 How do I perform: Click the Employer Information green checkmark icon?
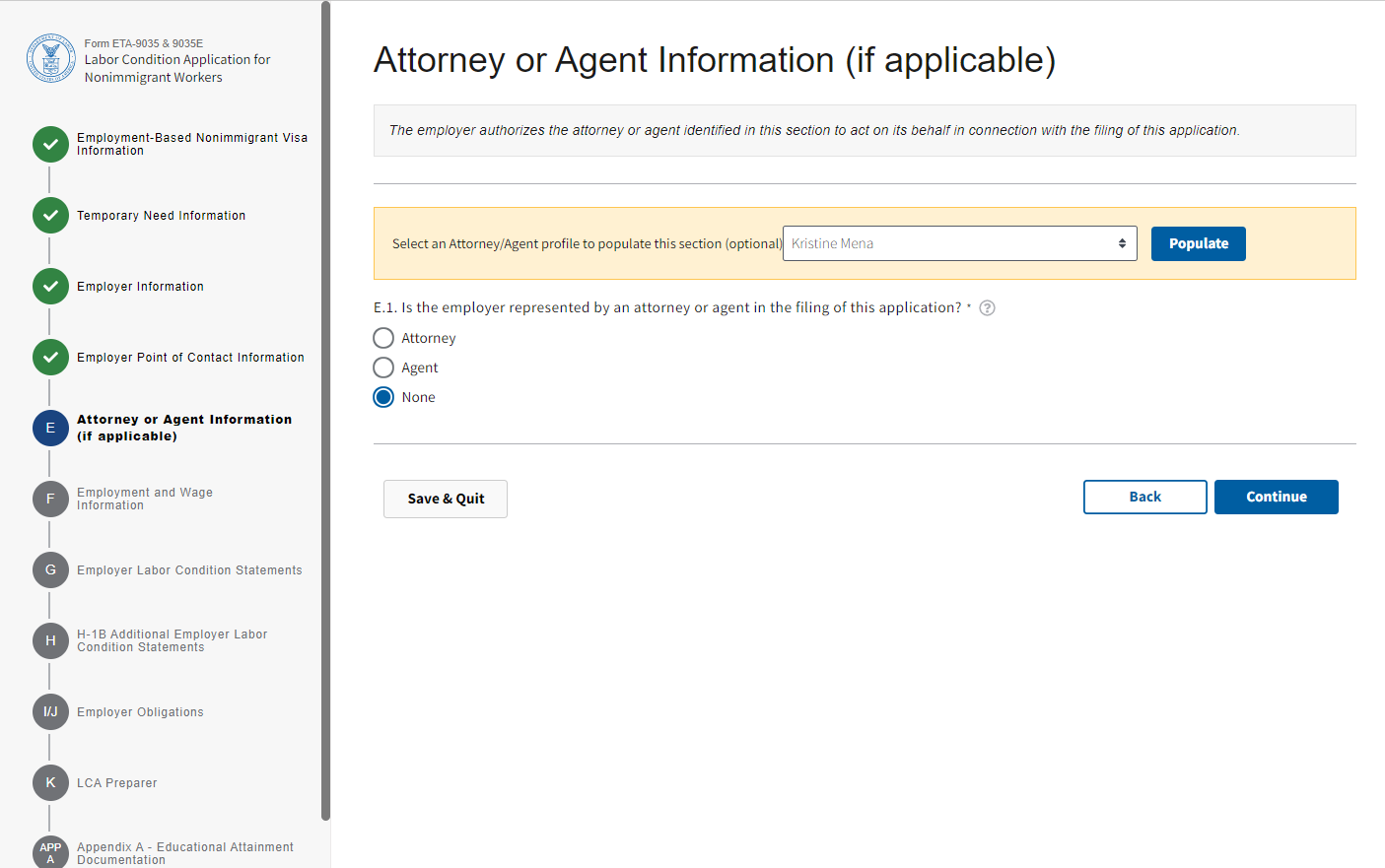50,286
